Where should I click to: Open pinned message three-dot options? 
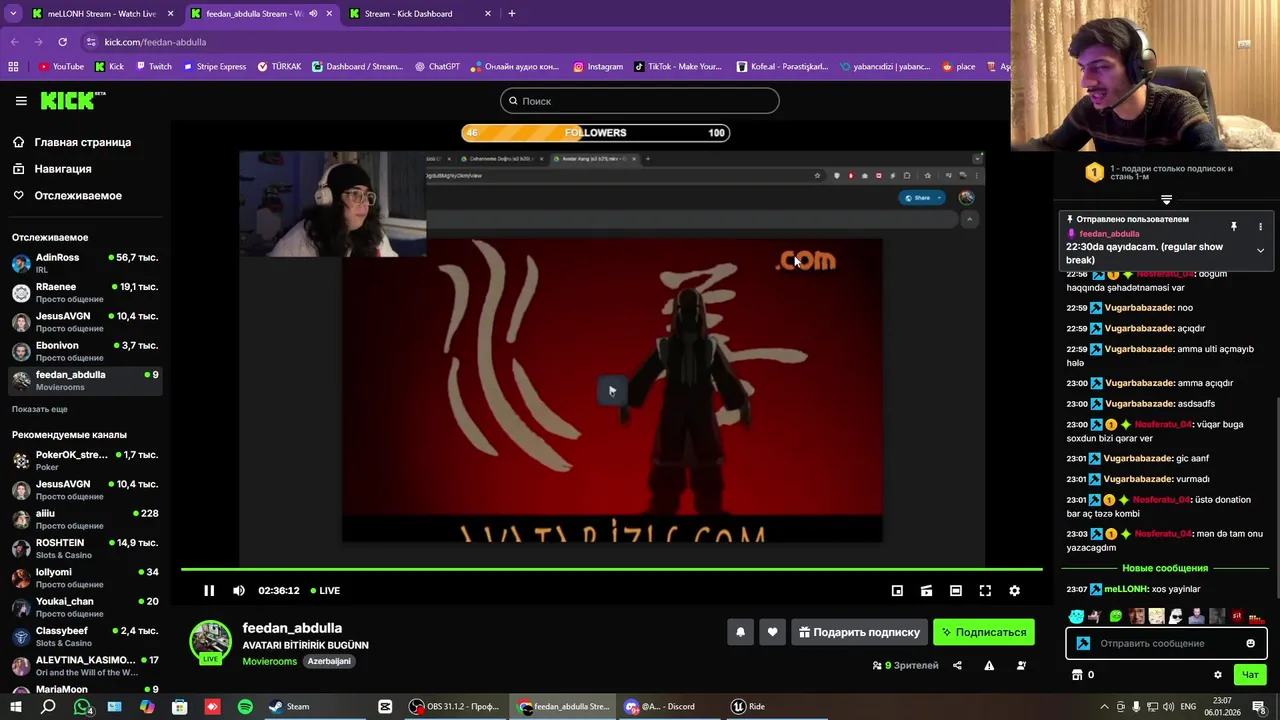coord(1260,227)
